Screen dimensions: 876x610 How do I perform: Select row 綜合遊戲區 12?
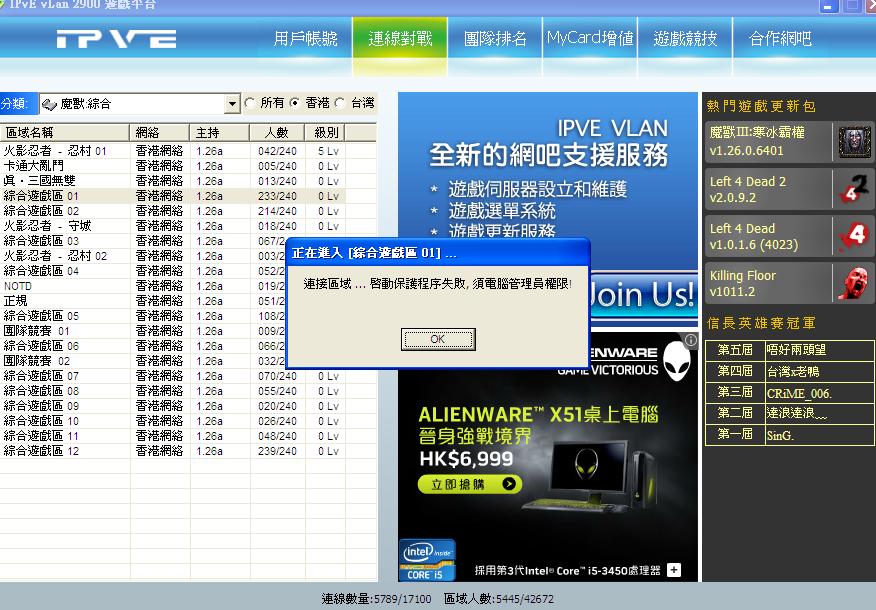(173, 451)
